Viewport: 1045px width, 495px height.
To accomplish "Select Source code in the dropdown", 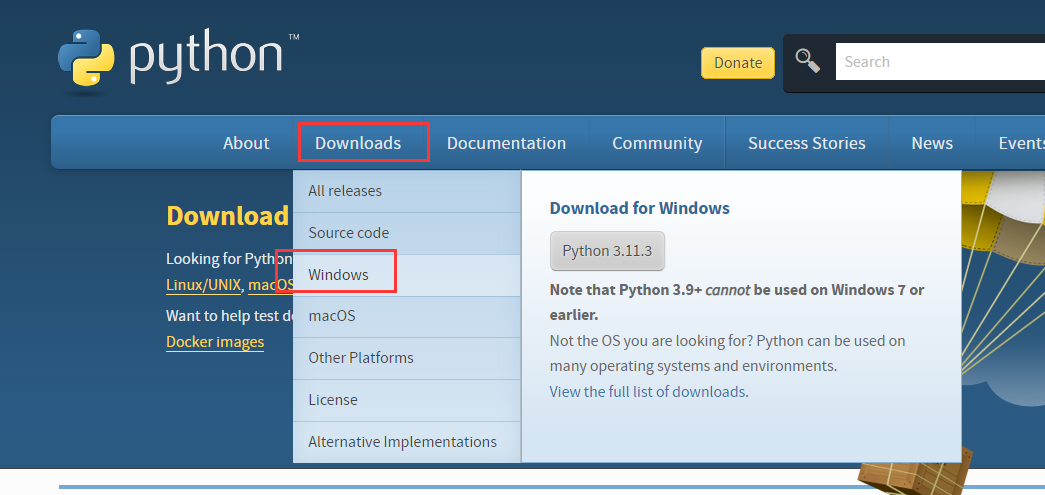I will (x=407, y=233).
